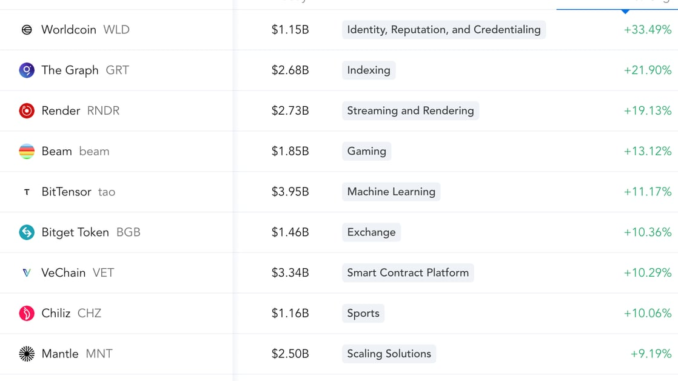Select the Smart Contract Platform tag
This screenshot has height=381, width=678.
click(408, 273)
